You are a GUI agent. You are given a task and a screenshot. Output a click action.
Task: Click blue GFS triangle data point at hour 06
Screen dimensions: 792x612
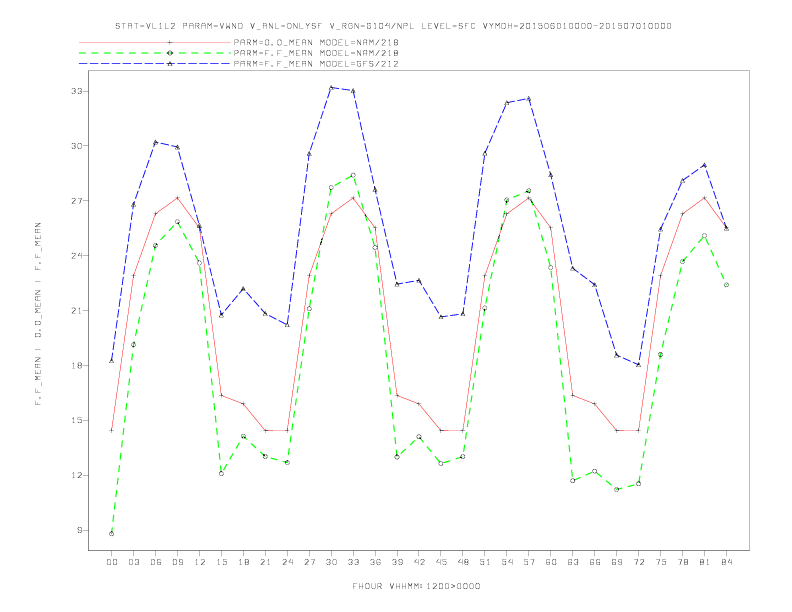[x=156, y=142]
